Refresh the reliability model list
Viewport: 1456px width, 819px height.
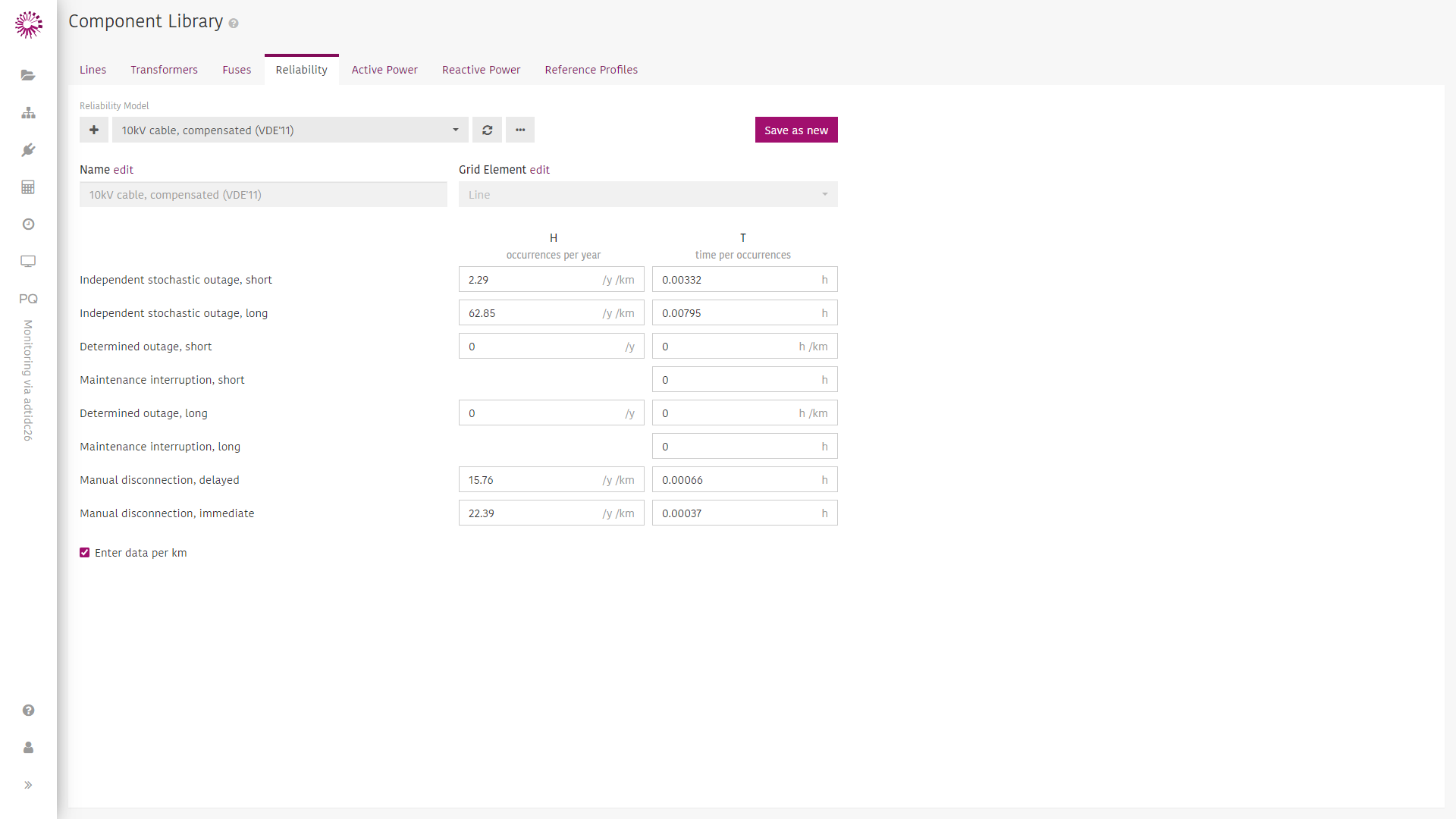pos(488,130)
